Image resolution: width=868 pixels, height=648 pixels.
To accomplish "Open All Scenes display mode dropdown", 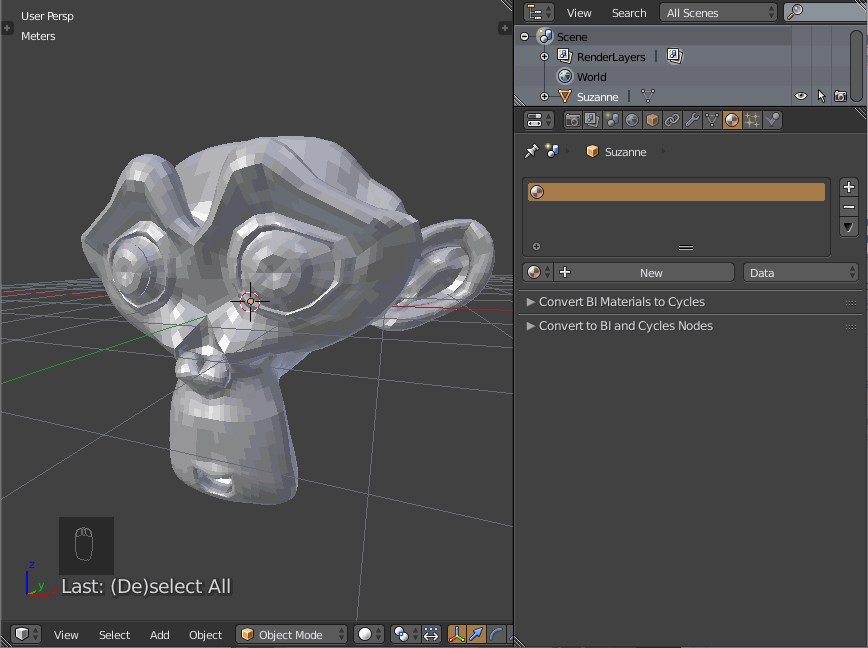I will 718,12.
